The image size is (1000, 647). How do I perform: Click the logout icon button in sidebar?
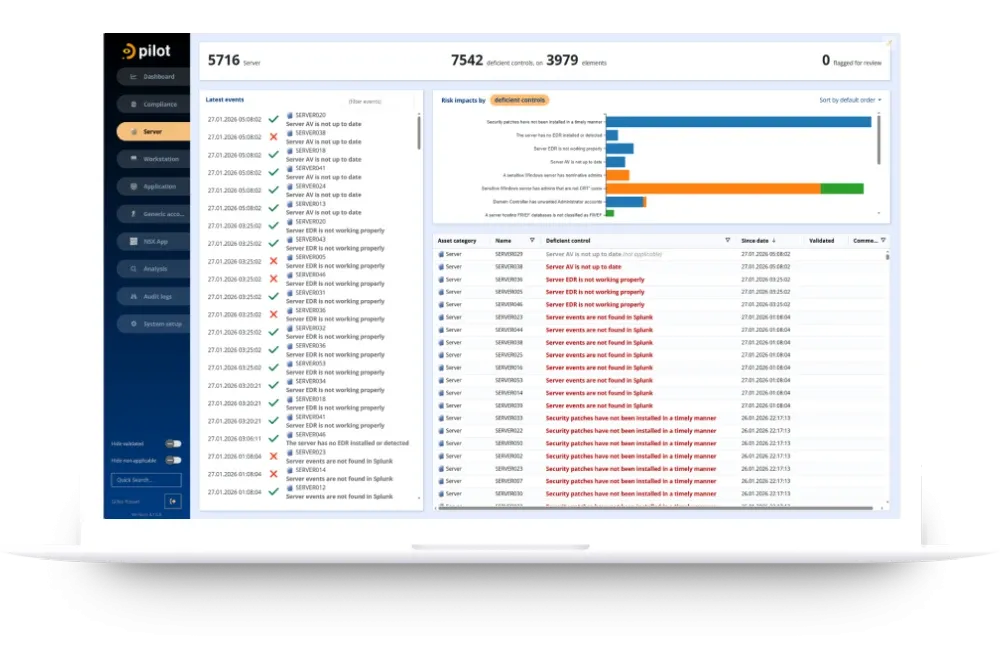[x=173, y=500]
